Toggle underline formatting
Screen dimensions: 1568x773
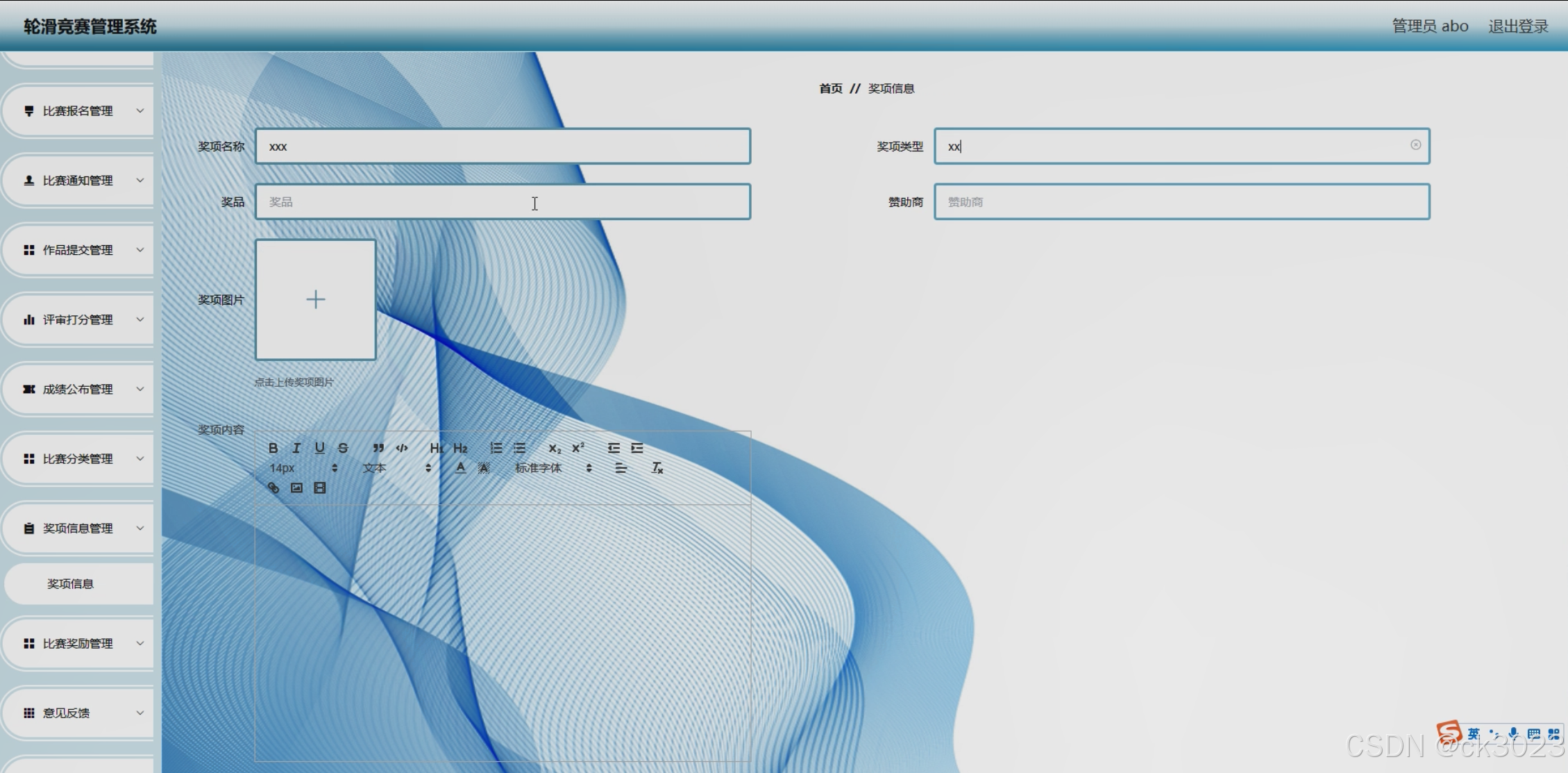coord(320,448)
